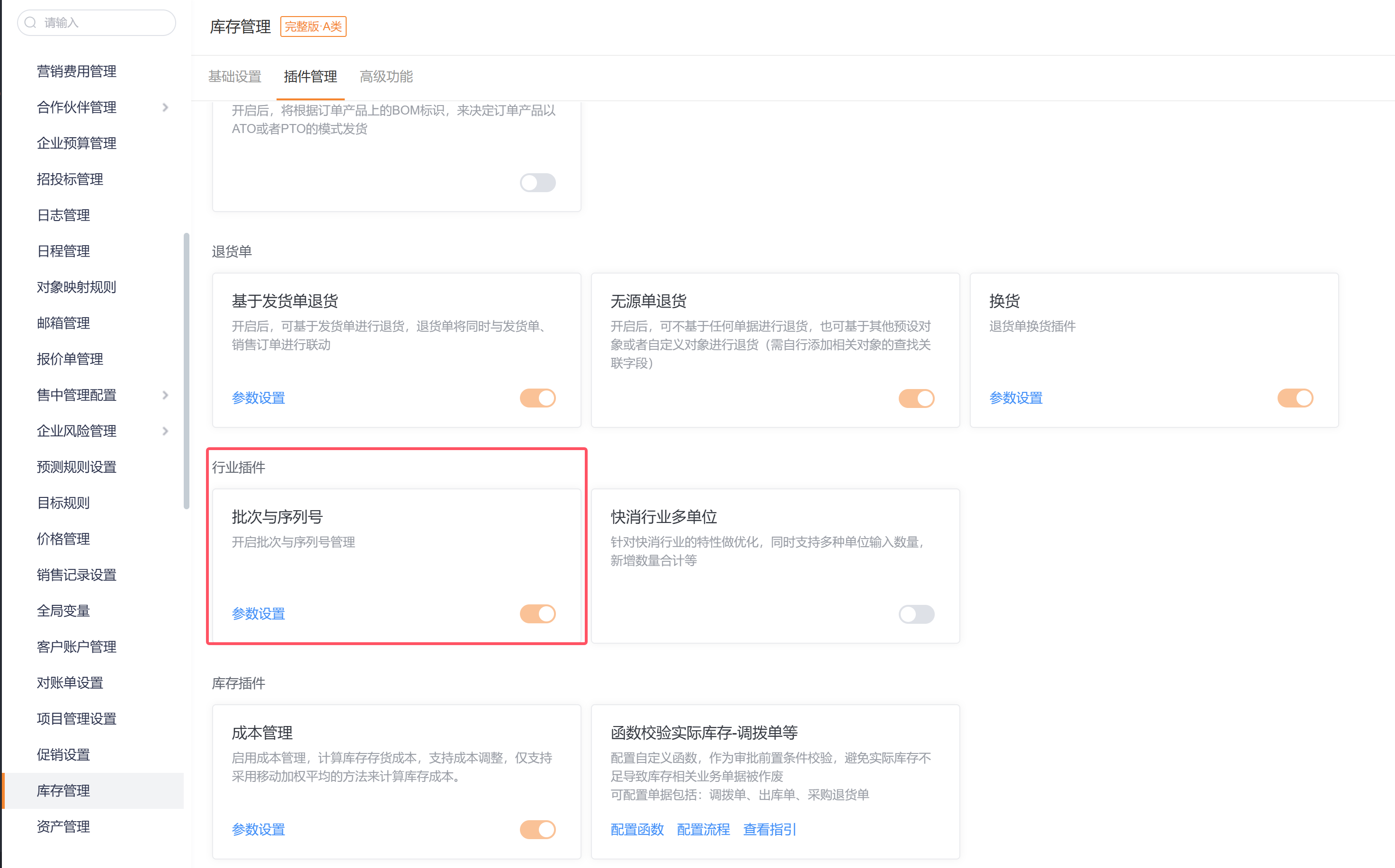Image resolution: width=1395 pixels, height=868 pixels.
Task: Click the sidebar vertical scrollbar
Action: coord(186,371)
